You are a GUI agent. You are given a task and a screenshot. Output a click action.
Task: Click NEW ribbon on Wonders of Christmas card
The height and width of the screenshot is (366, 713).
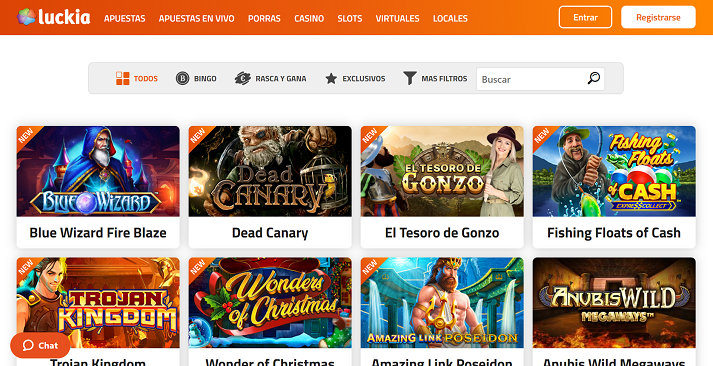click(x=198, y=267)
